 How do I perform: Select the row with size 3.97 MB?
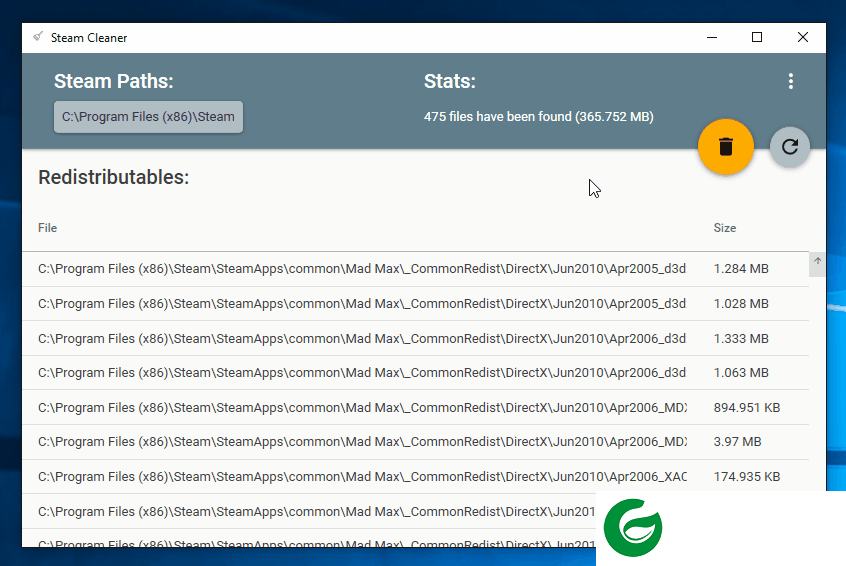(x=415, y=442)
